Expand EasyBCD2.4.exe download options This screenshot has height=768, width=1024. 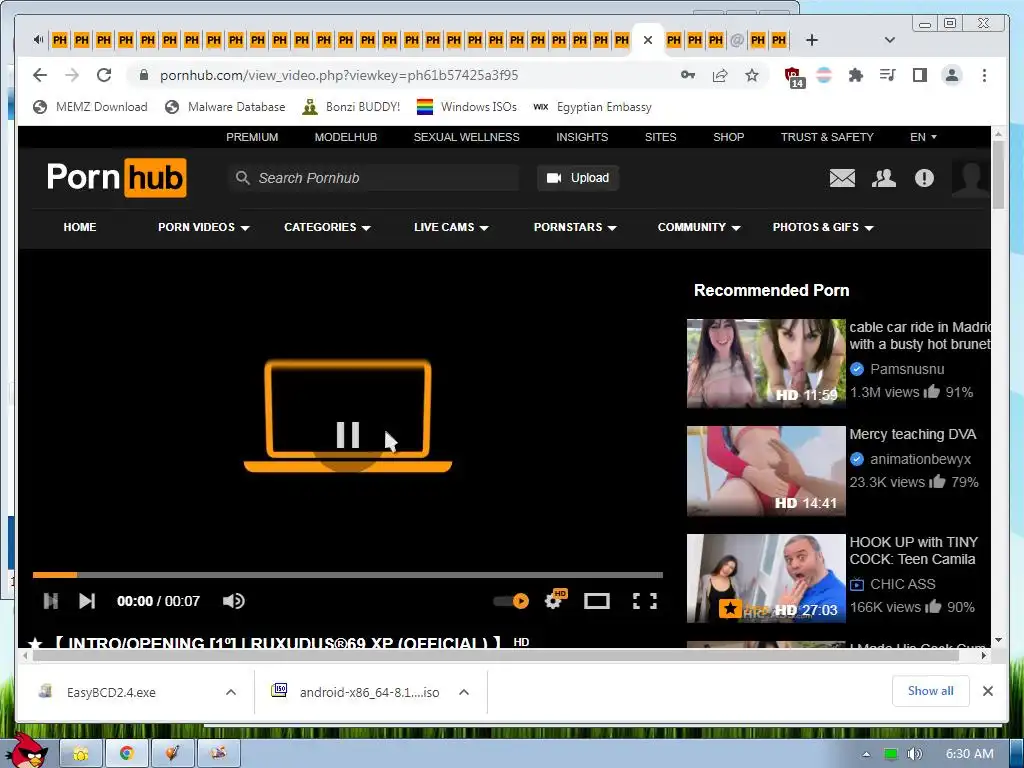point(231,692)
